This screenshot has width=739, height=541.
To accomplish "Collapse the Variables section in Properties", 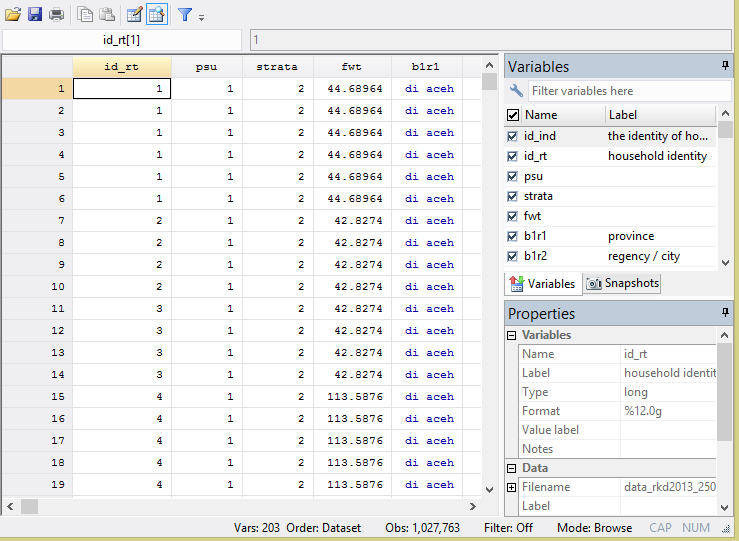I will (x=512, y=335).
